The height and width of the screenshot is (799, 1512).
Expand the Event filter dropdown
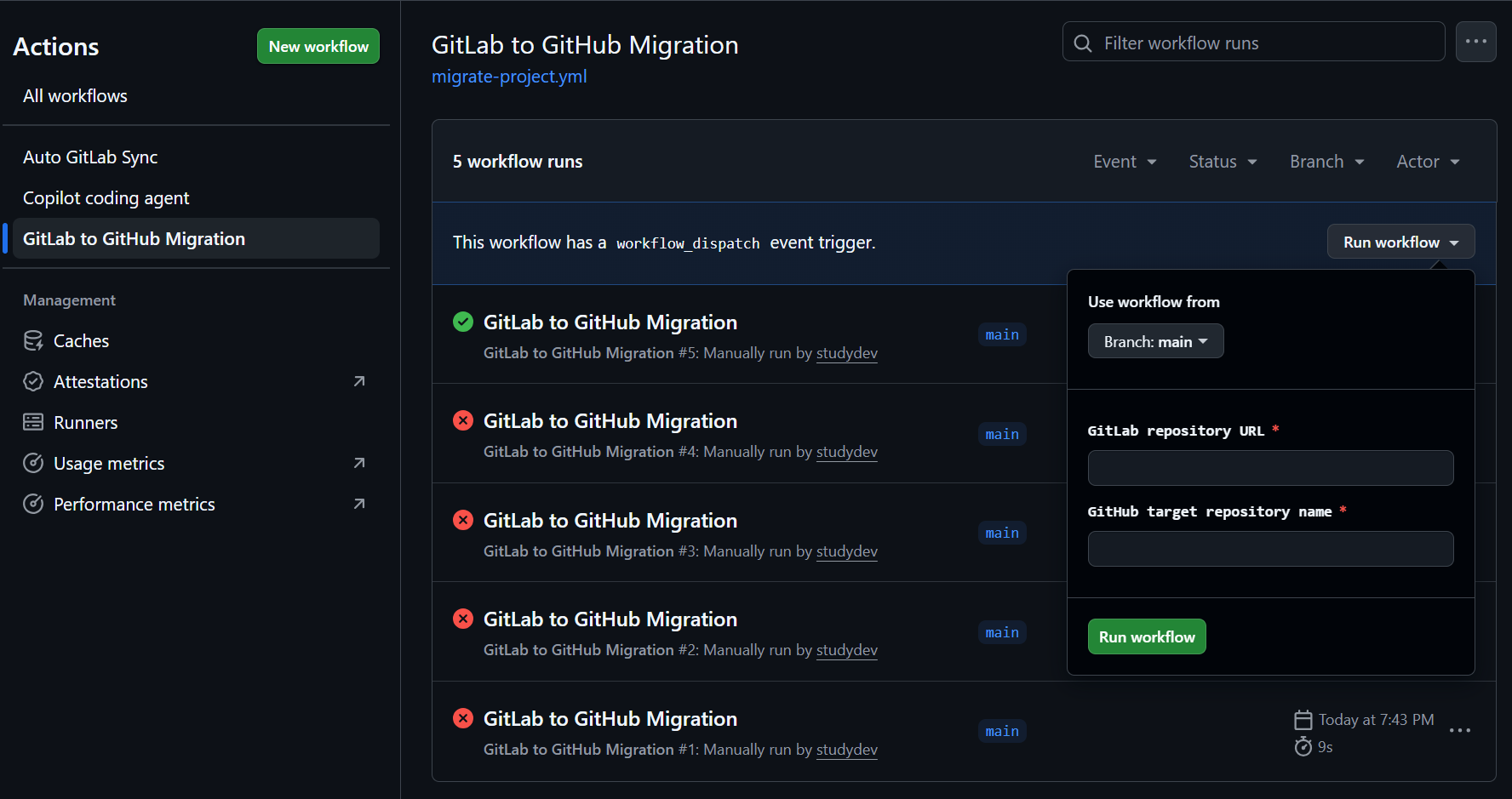[x=1125, y=162]
